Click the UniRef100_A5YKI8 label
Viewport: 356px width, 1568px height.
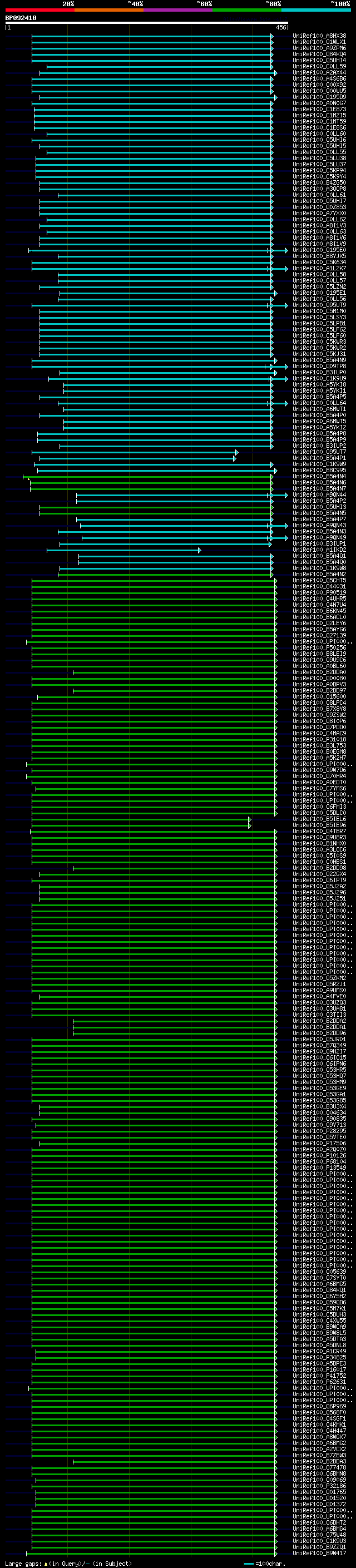(x=319, y=385)
